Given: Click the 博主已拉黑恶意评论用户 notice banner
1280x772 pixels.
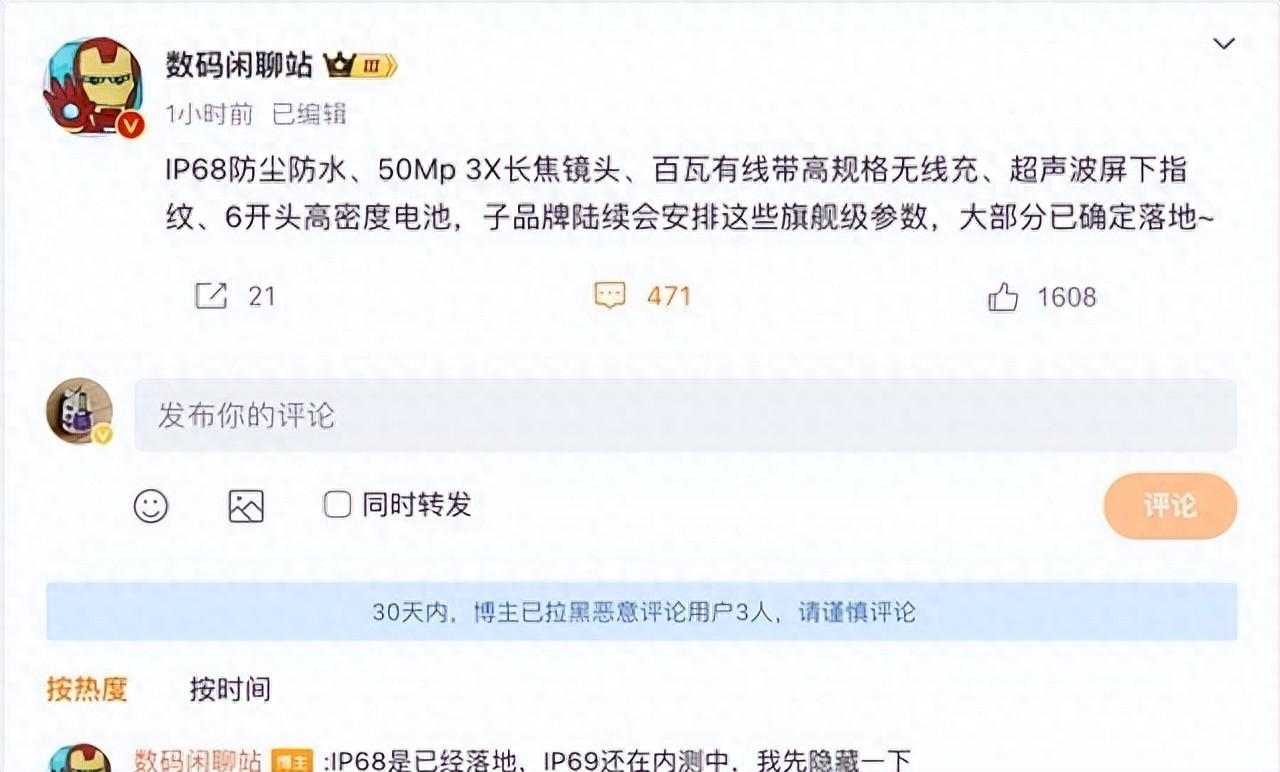Looking at the screenshot, I should (641, 611).
